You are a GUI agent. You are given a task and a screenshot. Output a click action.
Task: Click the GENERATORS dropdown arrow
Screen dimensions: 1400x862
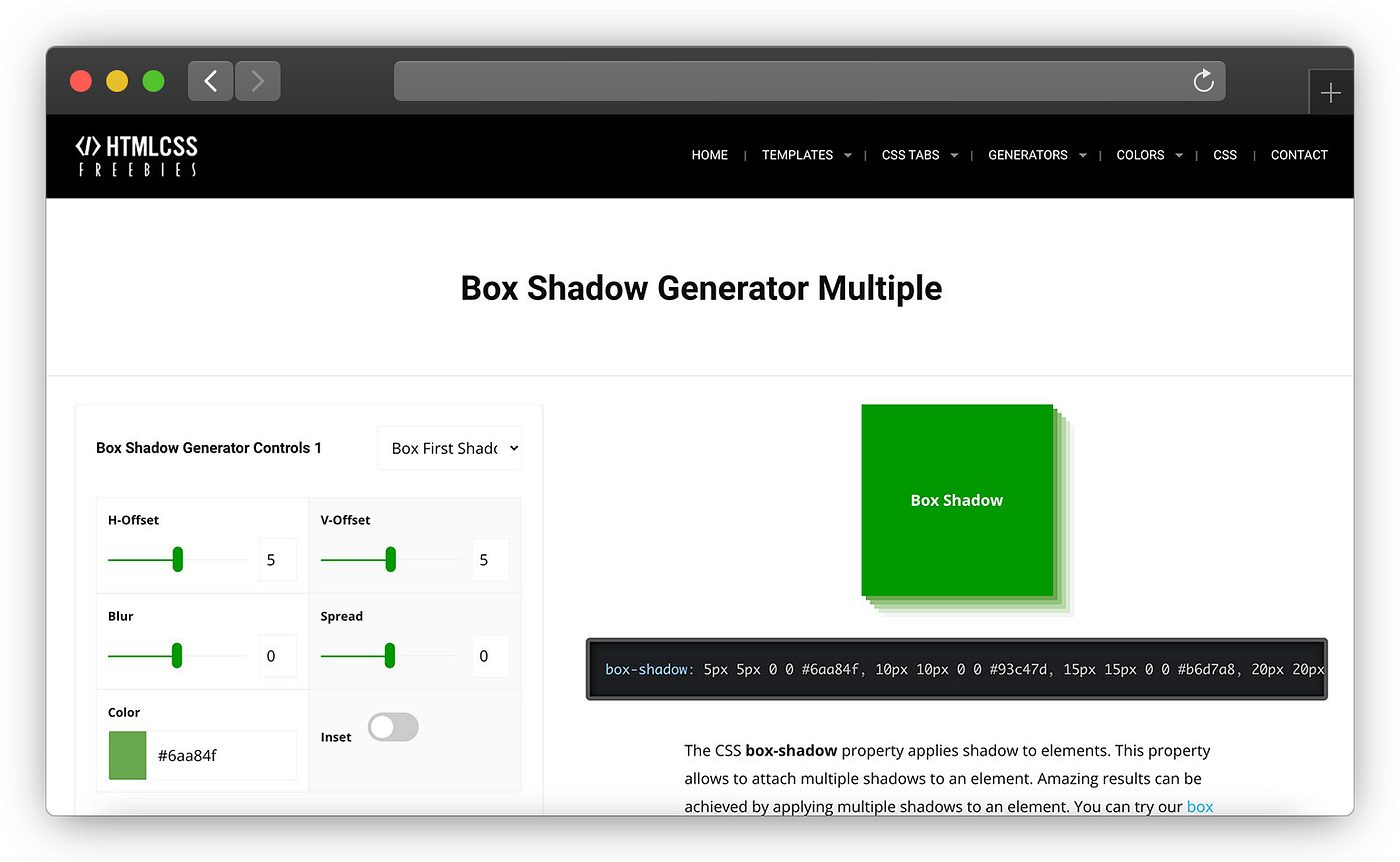point(1083,156)
